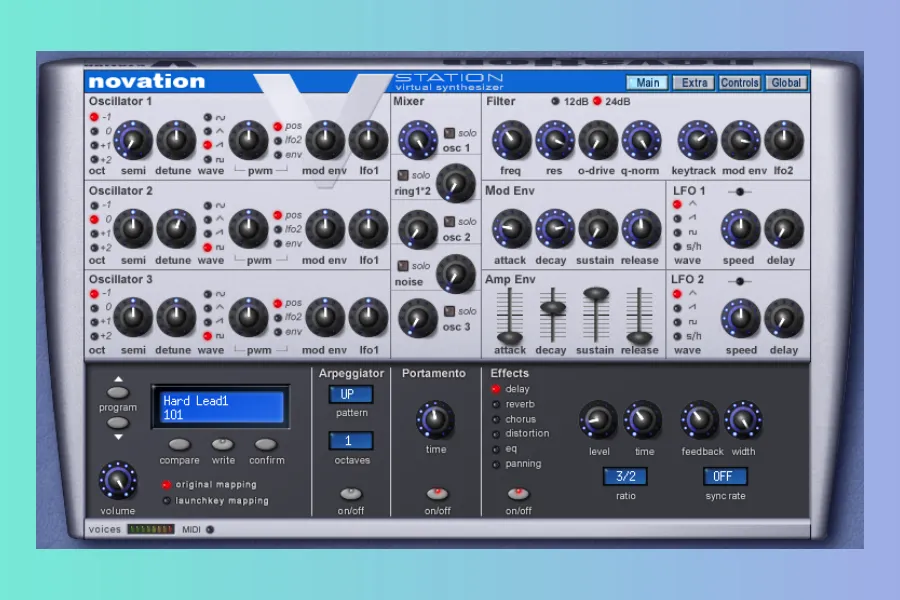Click the Effects feedback knob
The image size is (900, 600).
pos(700,420)
